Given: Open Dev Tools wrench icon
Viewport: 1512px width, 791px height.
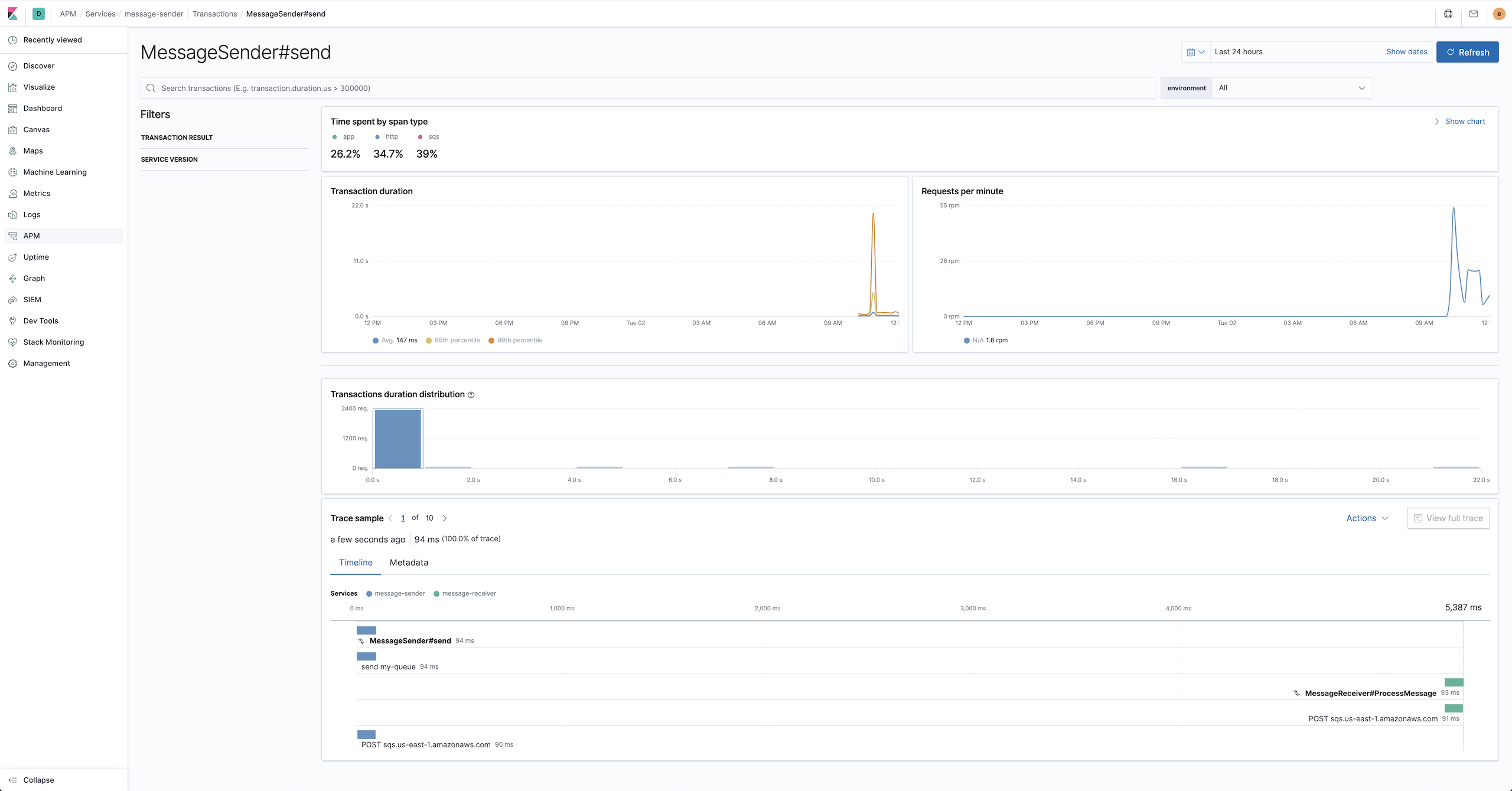Looking at the screenshot, I should 12,321.
